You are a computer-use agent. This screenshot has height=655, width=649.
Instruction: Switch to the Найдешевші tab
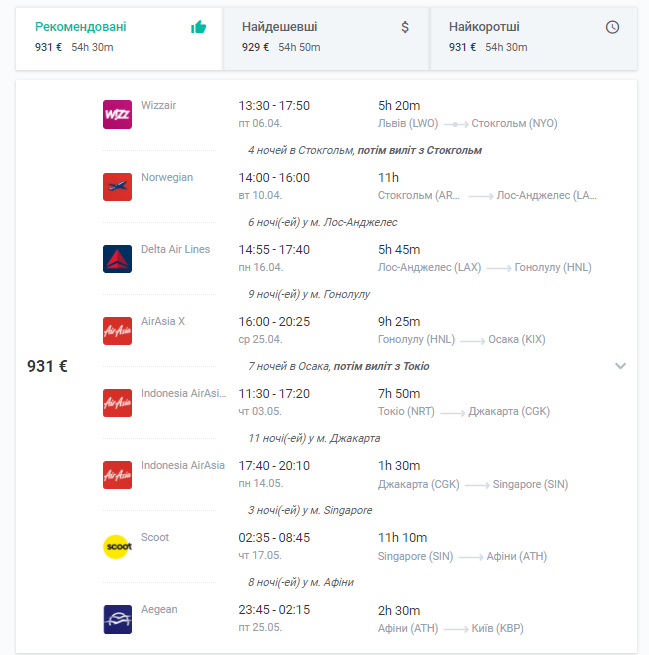click(326, 38)
